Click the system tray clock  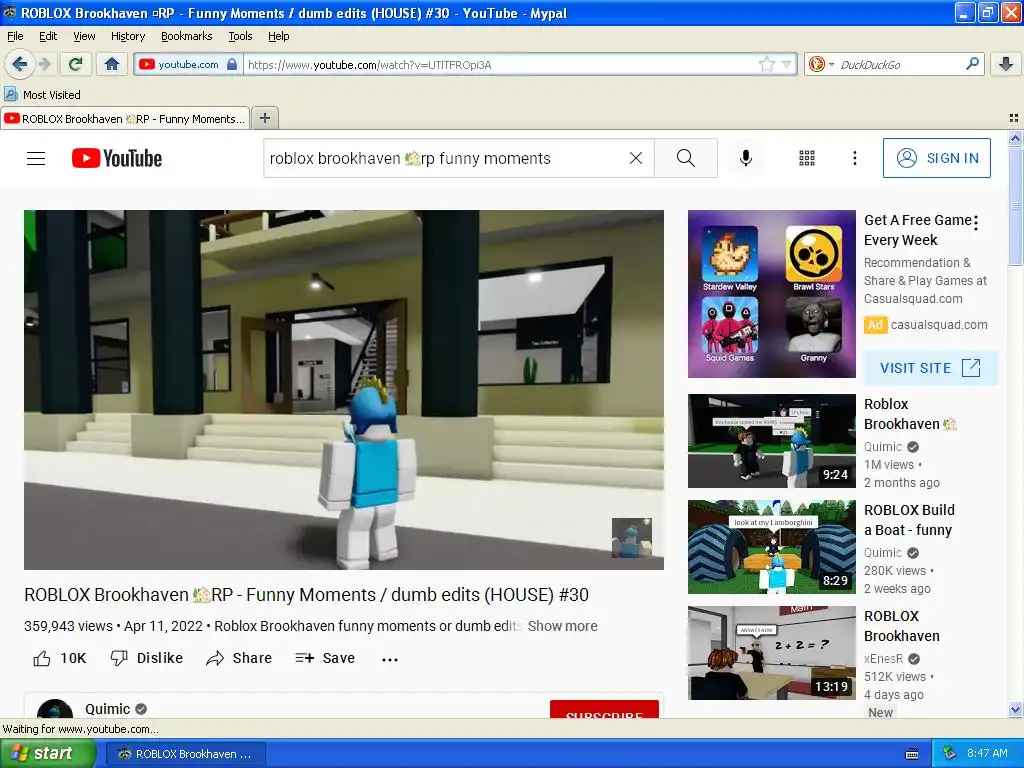[987, 753]
